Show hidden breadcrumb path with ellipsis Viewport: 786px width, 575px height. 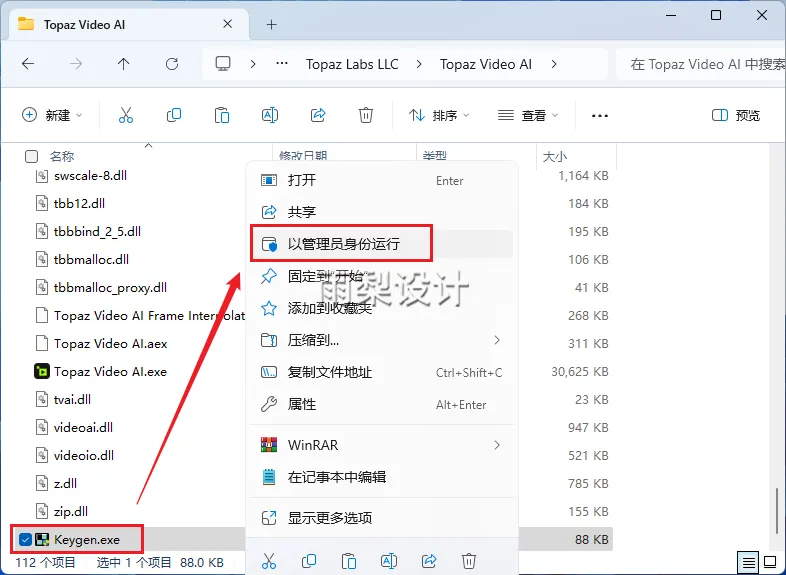[282, 64]
